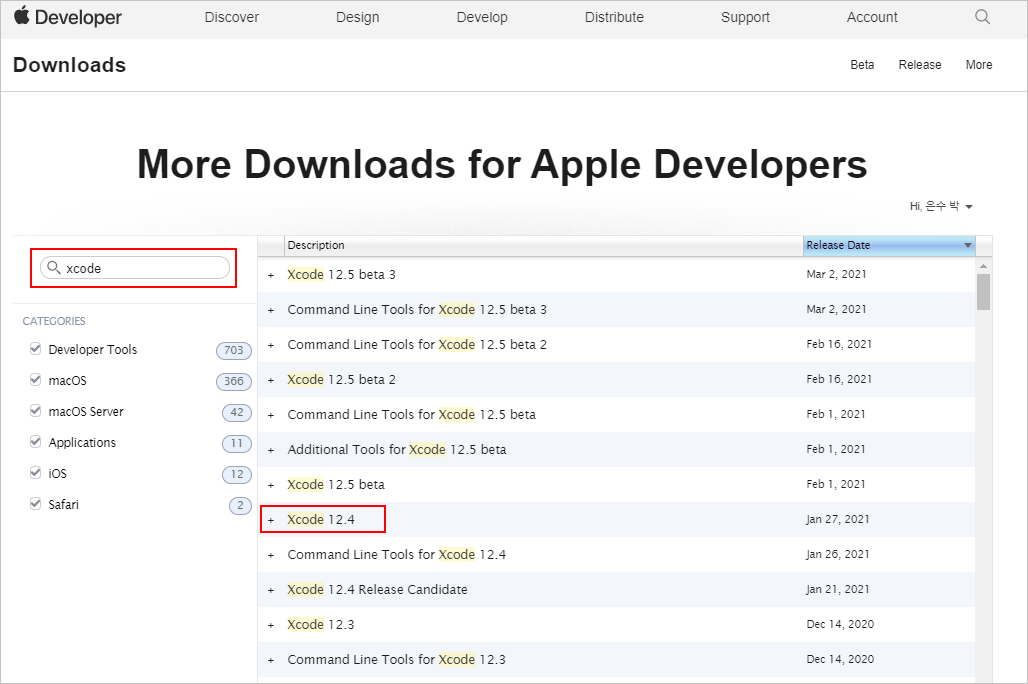
Task: Toggle the Safari category checkbox
Action: (x=35, y=504)
